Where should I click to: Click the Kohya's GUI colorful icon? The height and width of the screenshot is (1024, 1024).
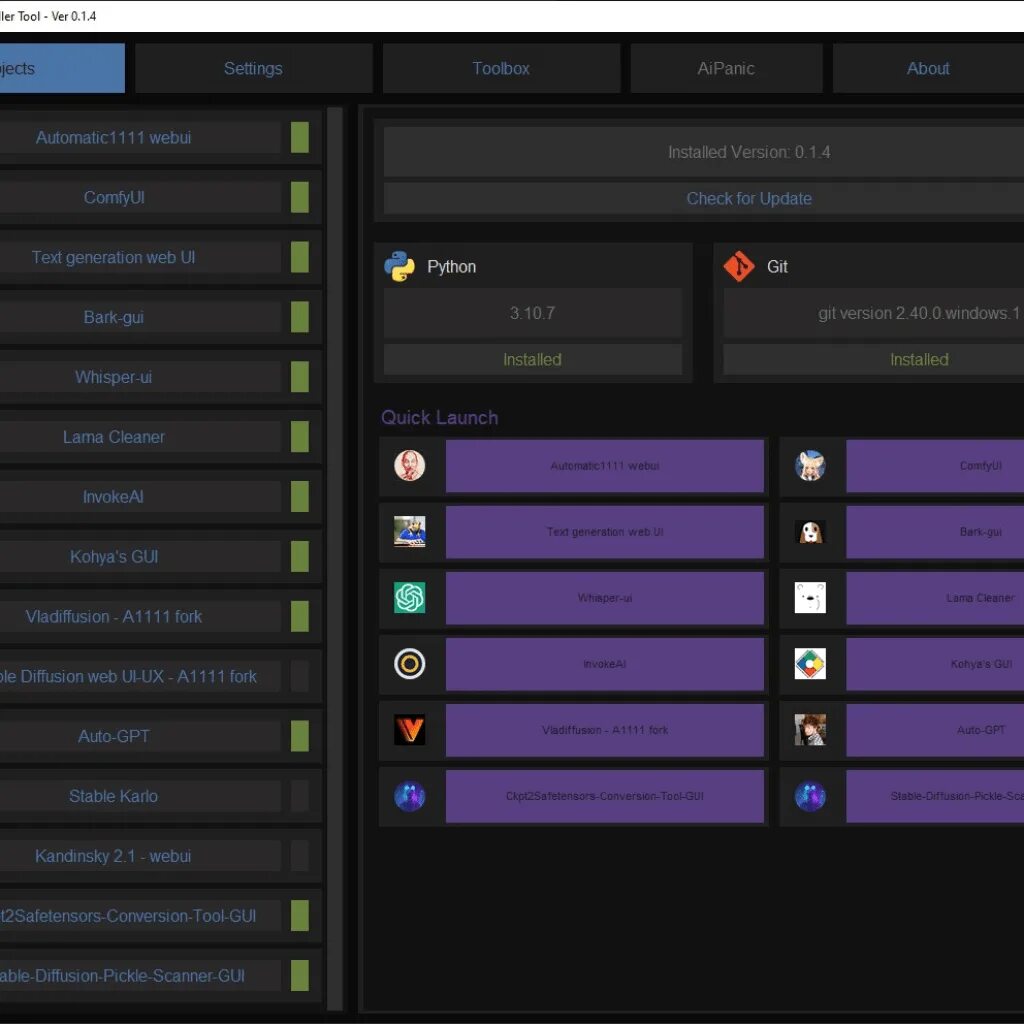click(810, 664)
